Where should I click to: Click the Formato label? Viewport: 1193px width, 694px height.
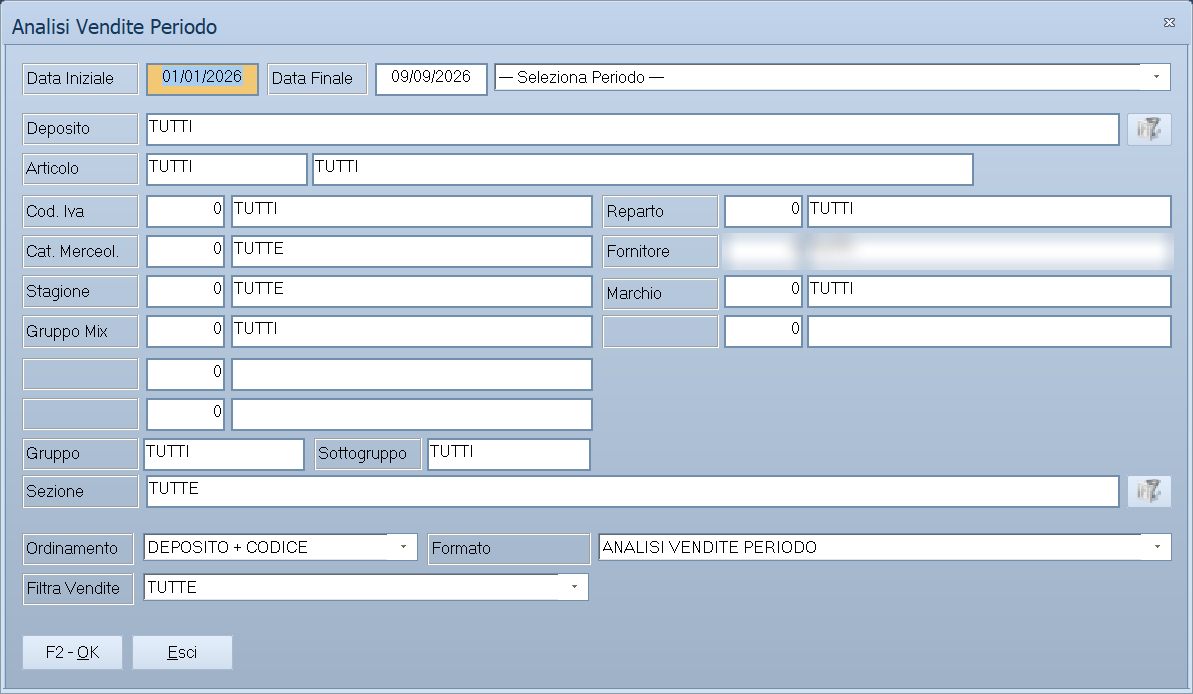pyautogui.click(x=509, y=549)
